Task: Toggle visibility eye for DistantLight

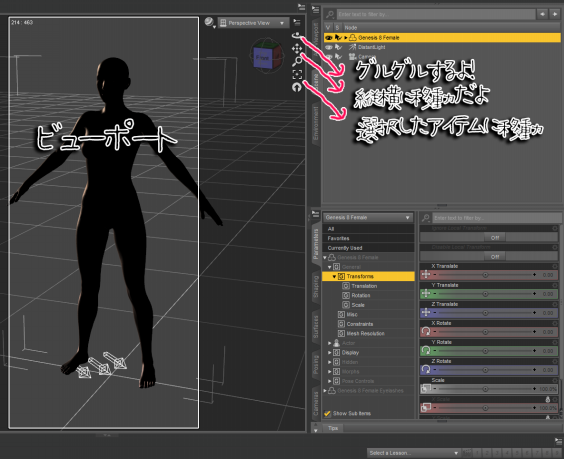Action: coord(329,47)
